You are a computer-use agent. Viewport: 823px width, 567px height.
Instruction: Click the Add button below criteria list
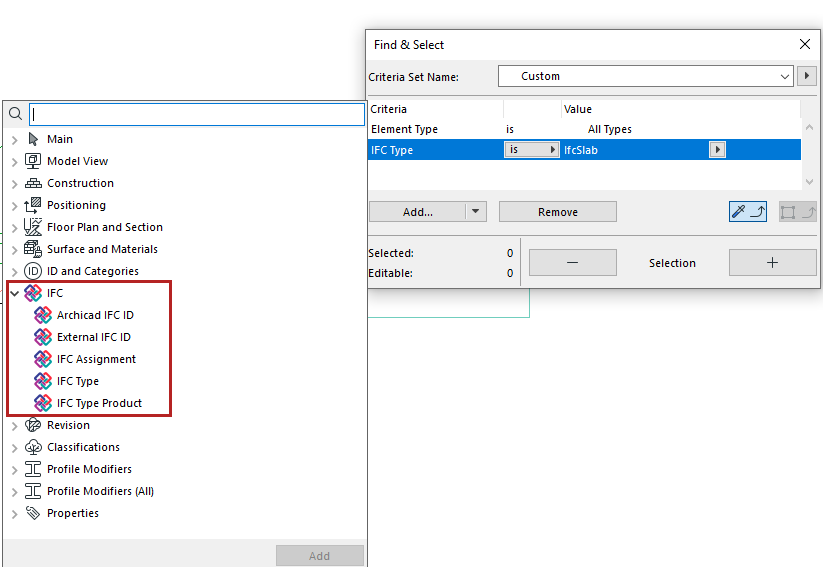click(x=320, y=555)
